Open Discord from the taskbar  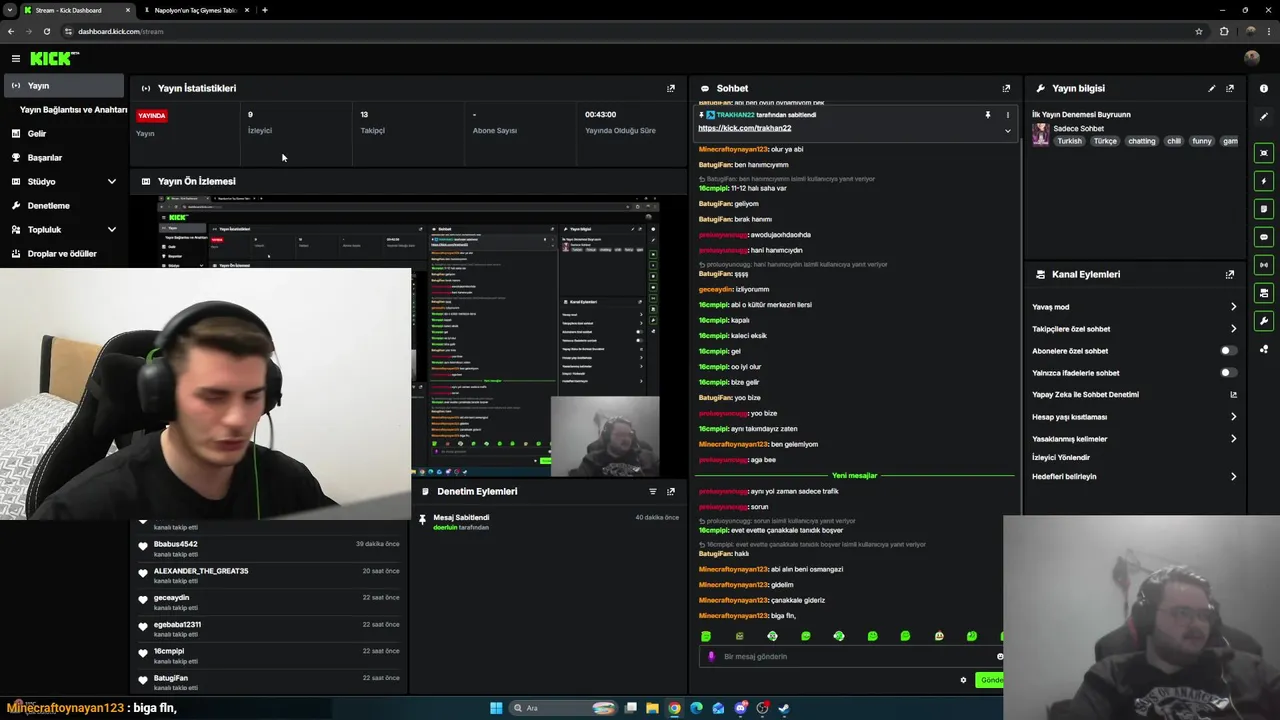(x=740, y=708)
